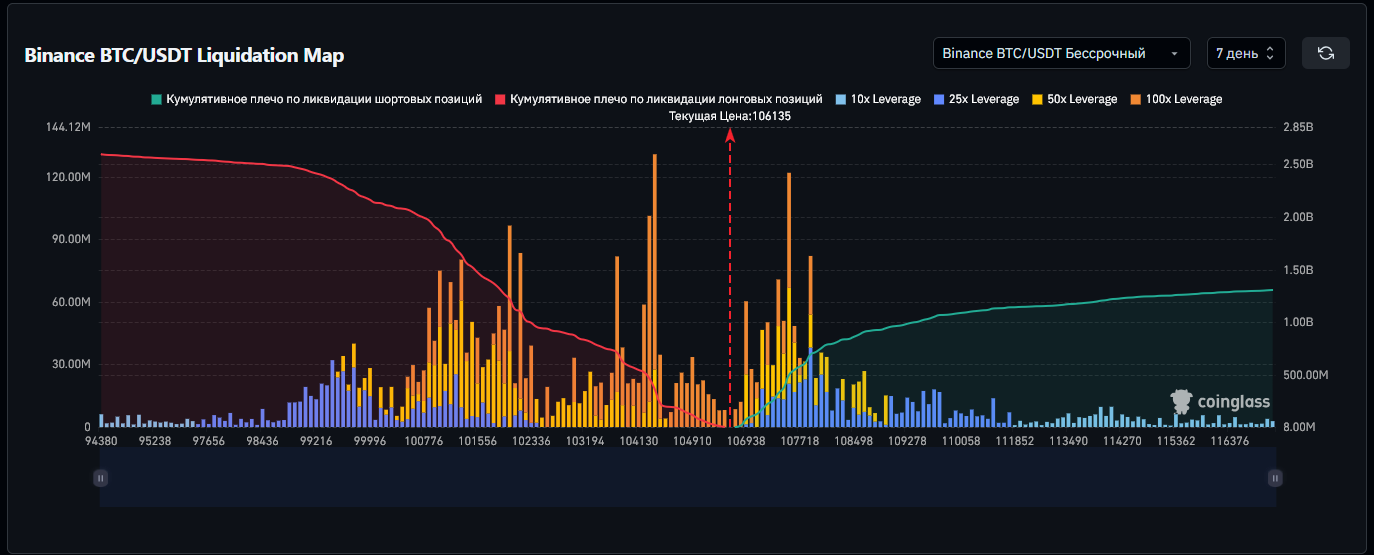
Task: Click the 8.00M right axis label
Action: click(x=1298, y=427)
